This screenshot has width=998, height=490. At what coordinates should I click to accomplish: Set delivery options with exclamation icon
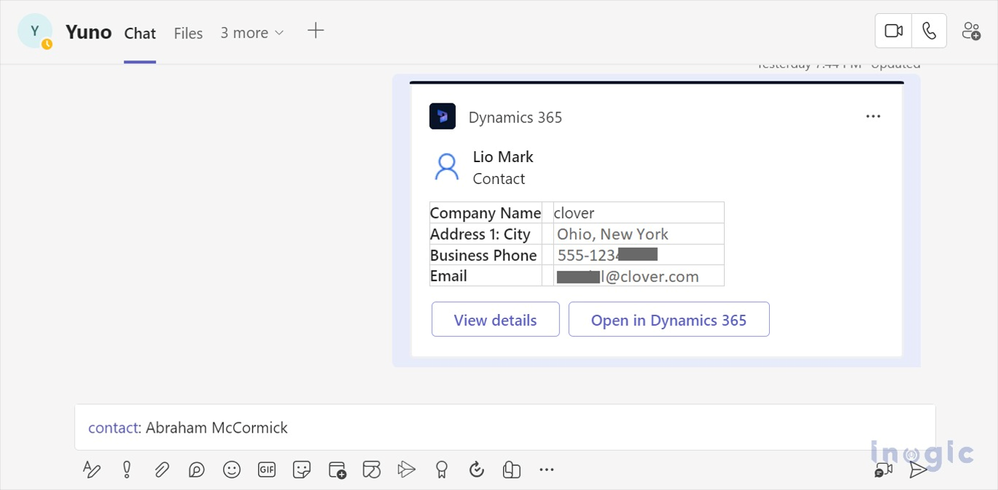click(127, 470)
